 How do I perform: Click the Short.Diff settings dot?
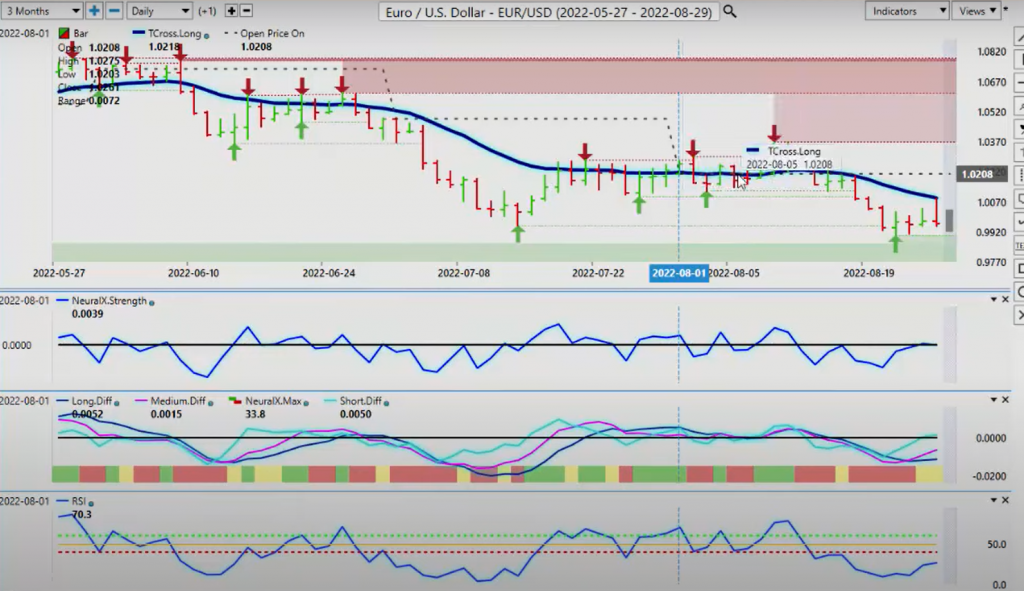coord(387,404)
